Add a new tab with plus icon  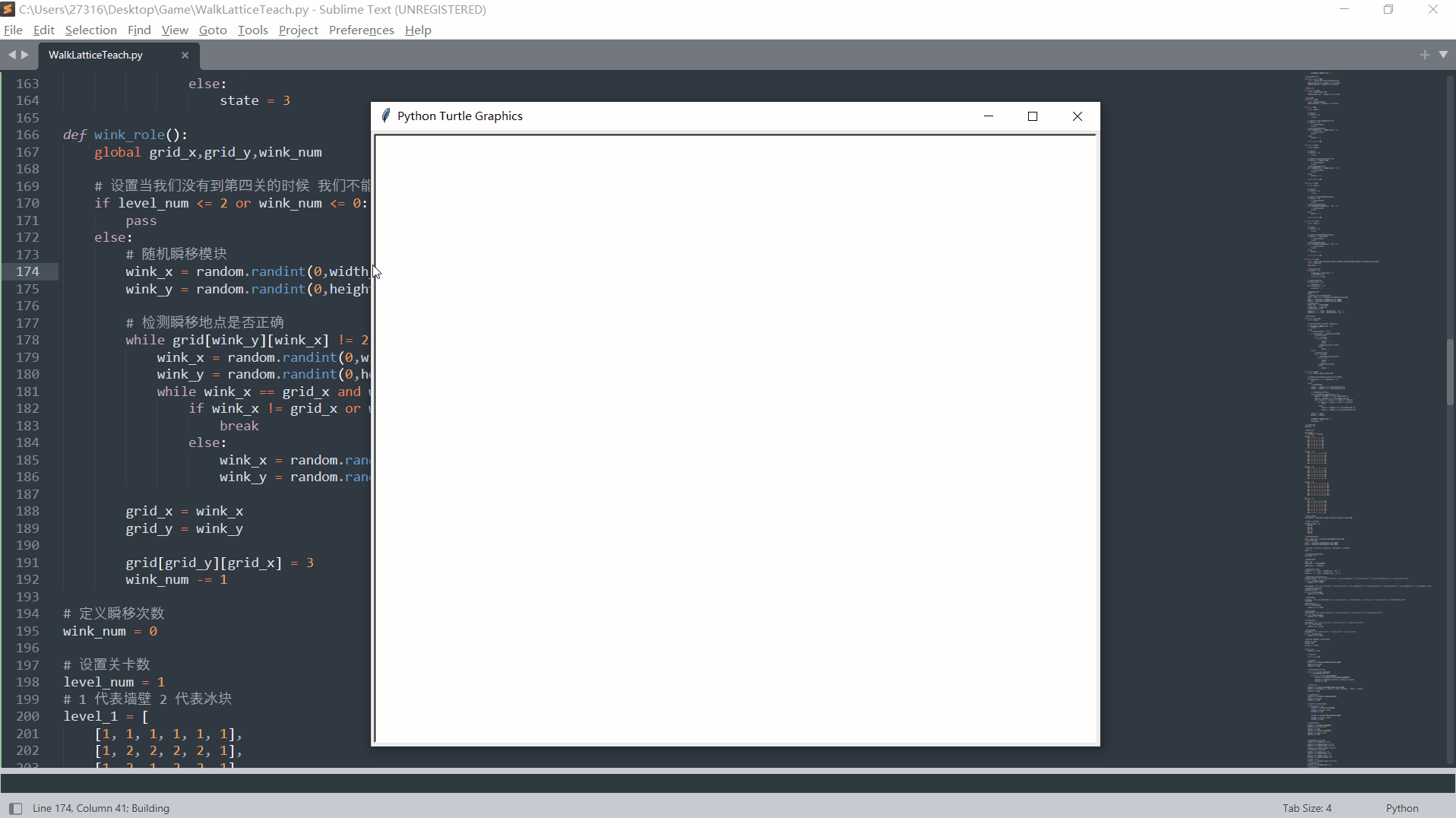(x=1425, y=55)
